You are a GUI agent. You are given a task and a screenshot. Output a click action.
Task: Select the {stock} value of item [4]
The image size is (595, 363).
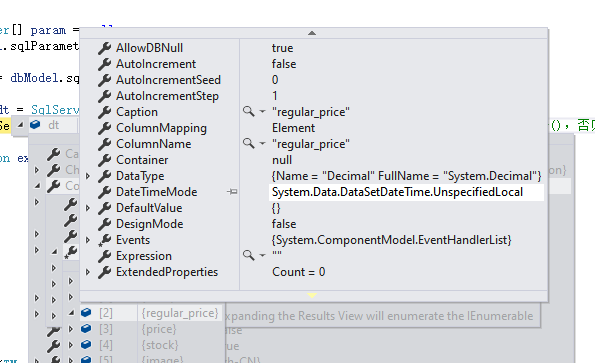(160, 345)
